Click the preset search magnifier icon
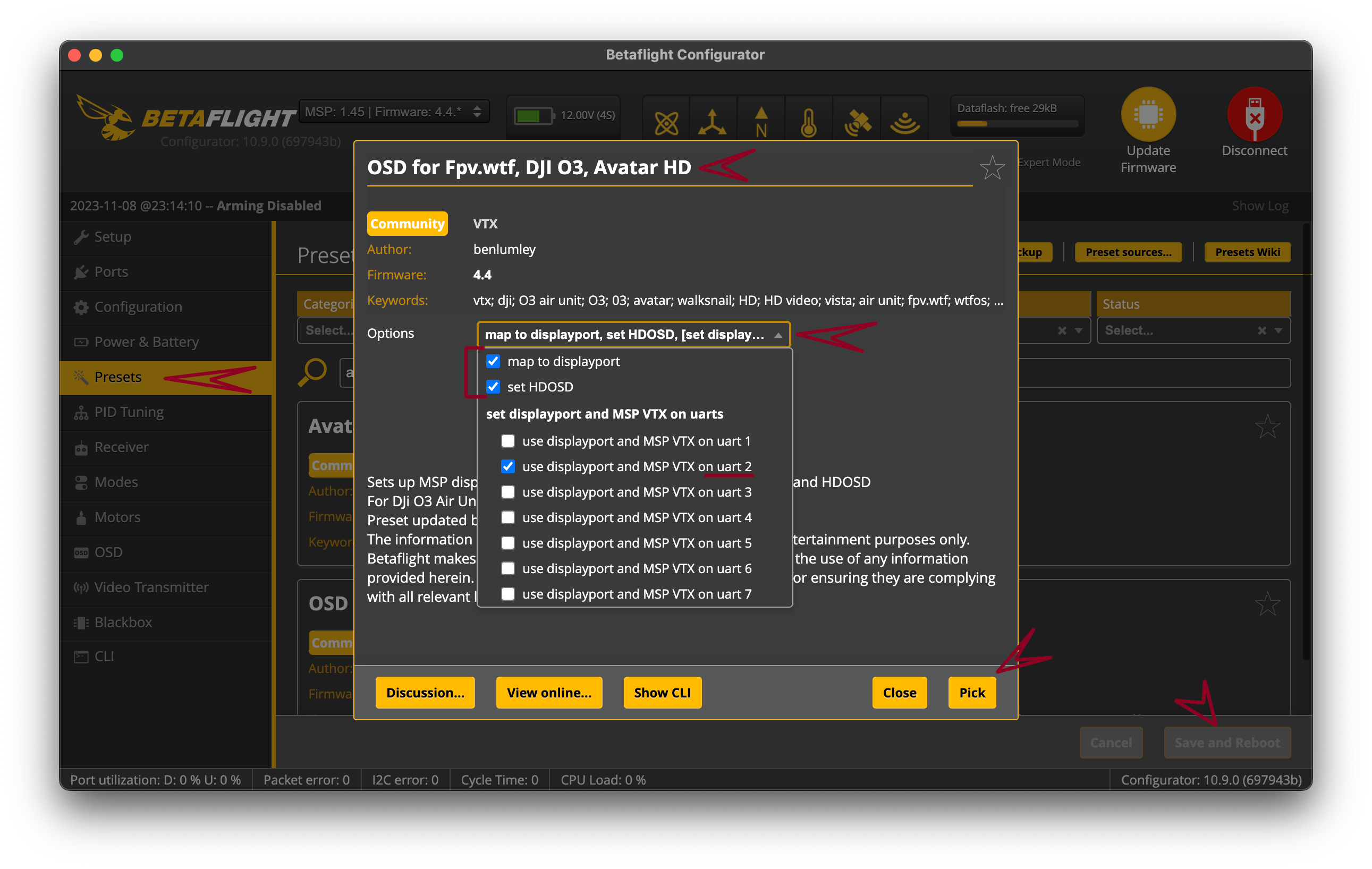Viewport: 1372px width, 869px height. (312, 373)
